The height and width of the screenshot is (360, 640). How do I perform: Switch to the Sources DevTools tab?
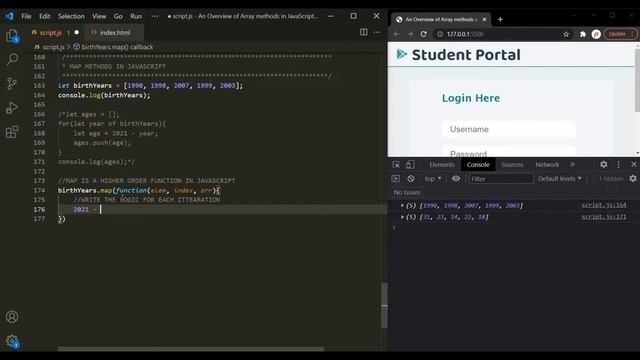coord(512,164)
